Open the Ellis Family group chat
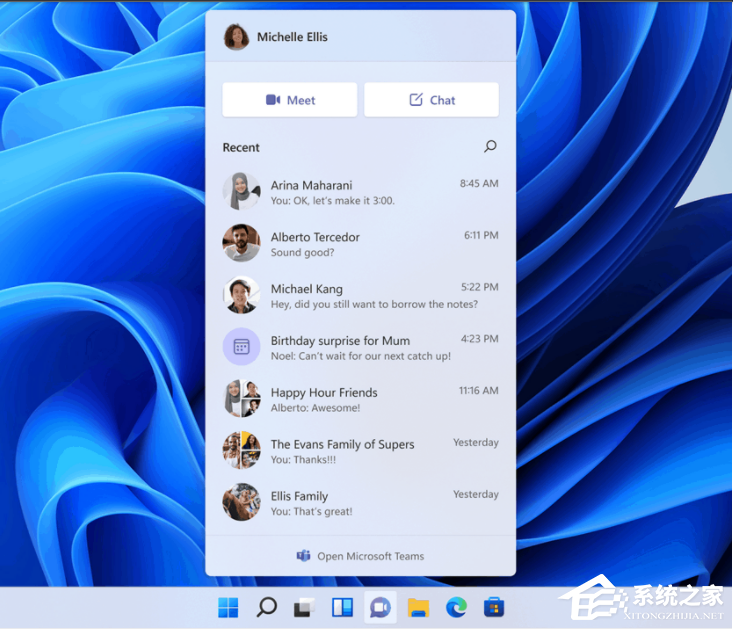733x629 pixels. [360, 503]
